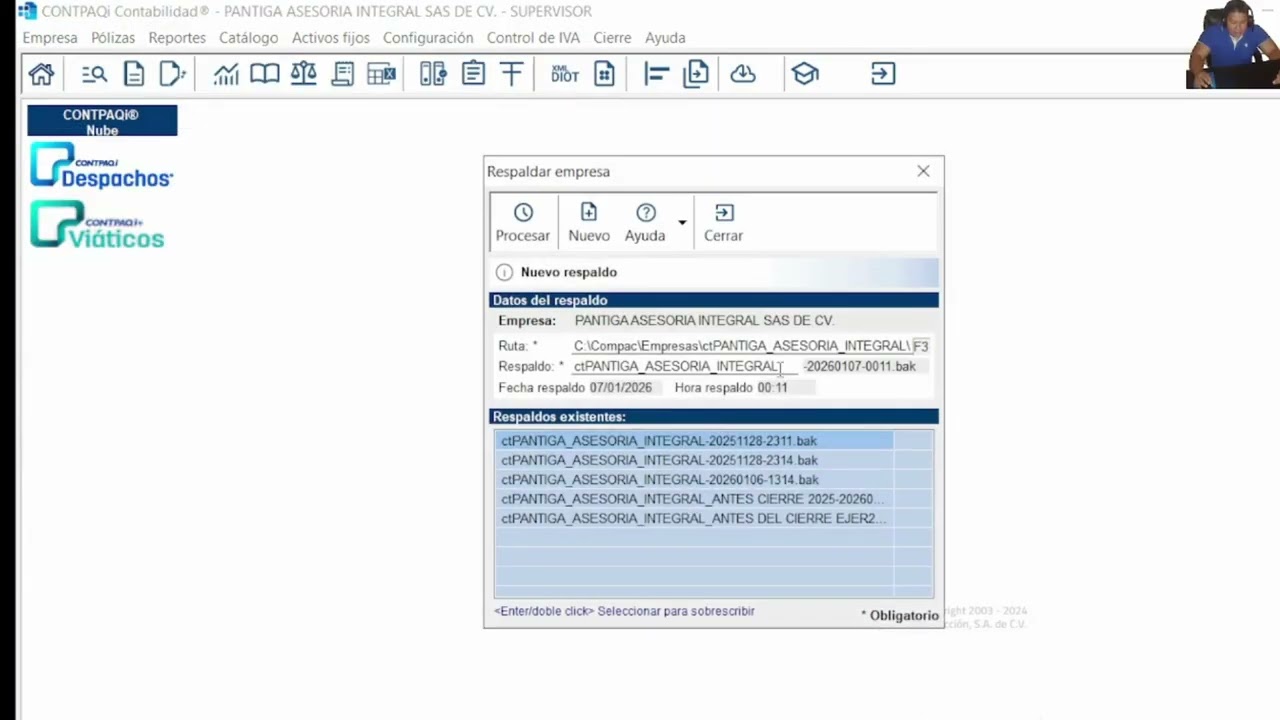Click the CONTPAQi Nube banner button
Viewport: 1280px width, 720px height.
point(102,121)
